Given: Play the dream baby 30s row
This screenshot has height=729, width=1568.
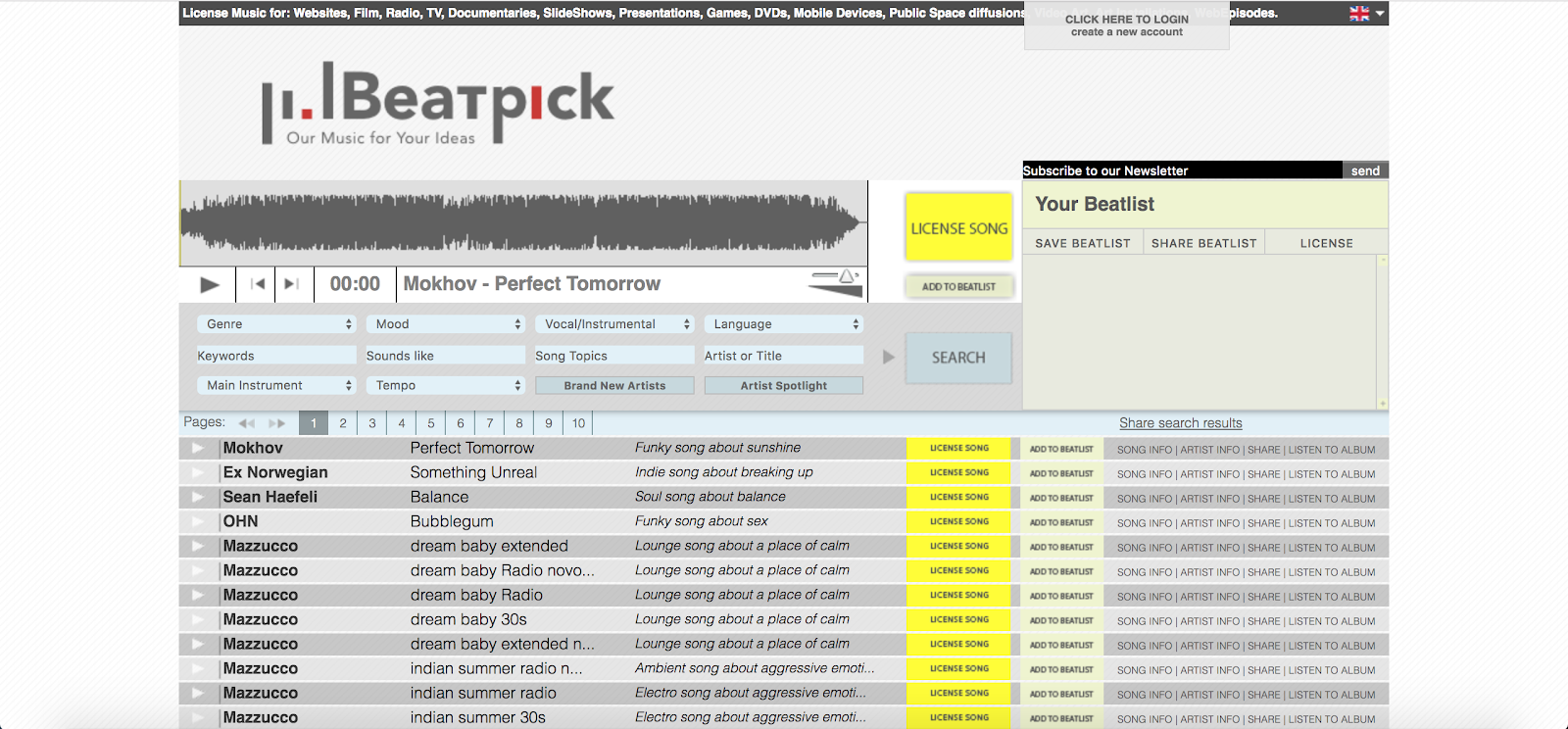Looking at the screenshot, I should pyautogui.click(x=198, y=619).
